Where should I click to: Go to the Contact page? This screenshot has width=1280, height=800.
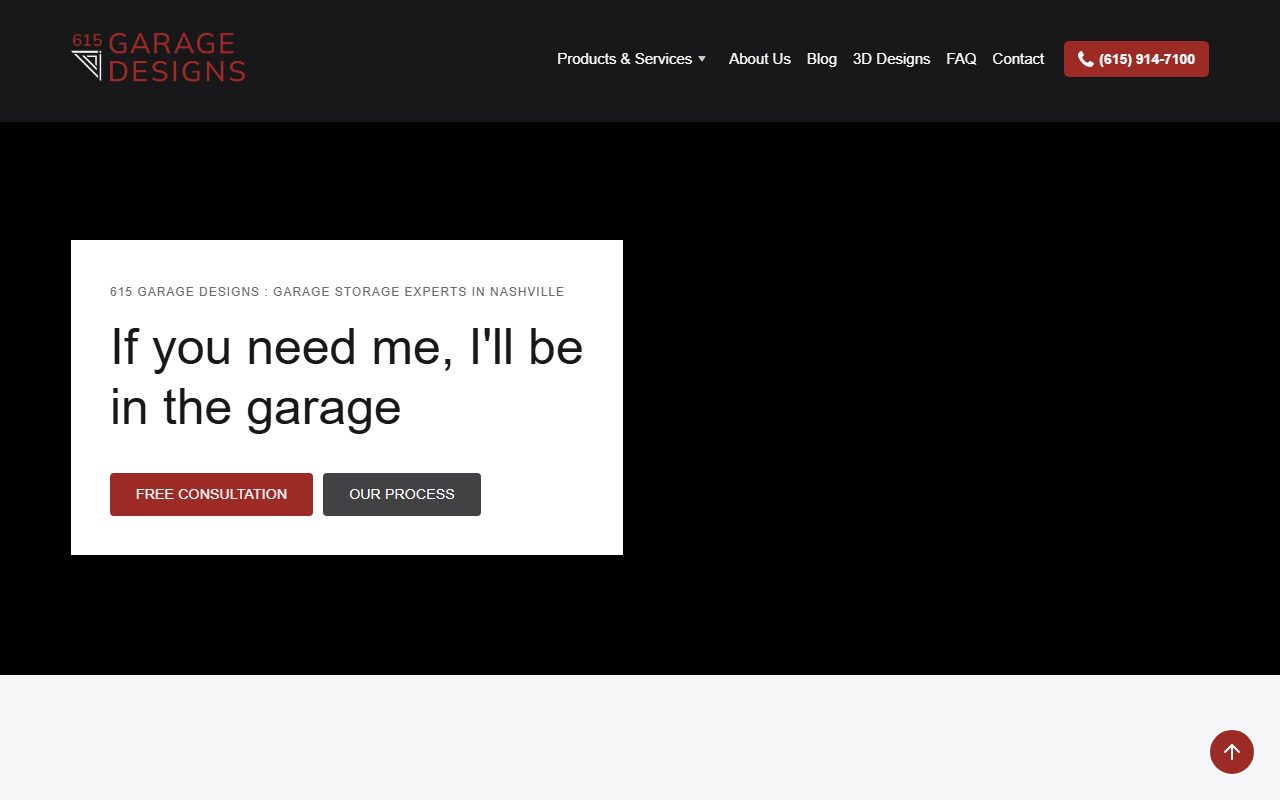(x=1018, y=59)
